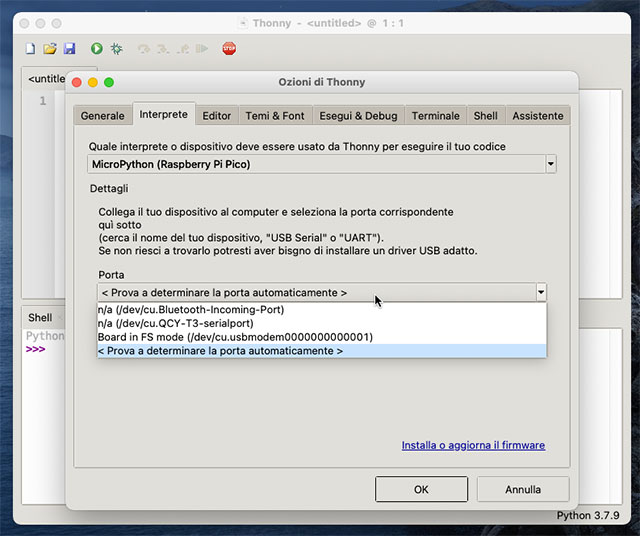Expand the interpreter selection dropdown arrow
Viewport: 640px width, 536px height.
point(550,163)
